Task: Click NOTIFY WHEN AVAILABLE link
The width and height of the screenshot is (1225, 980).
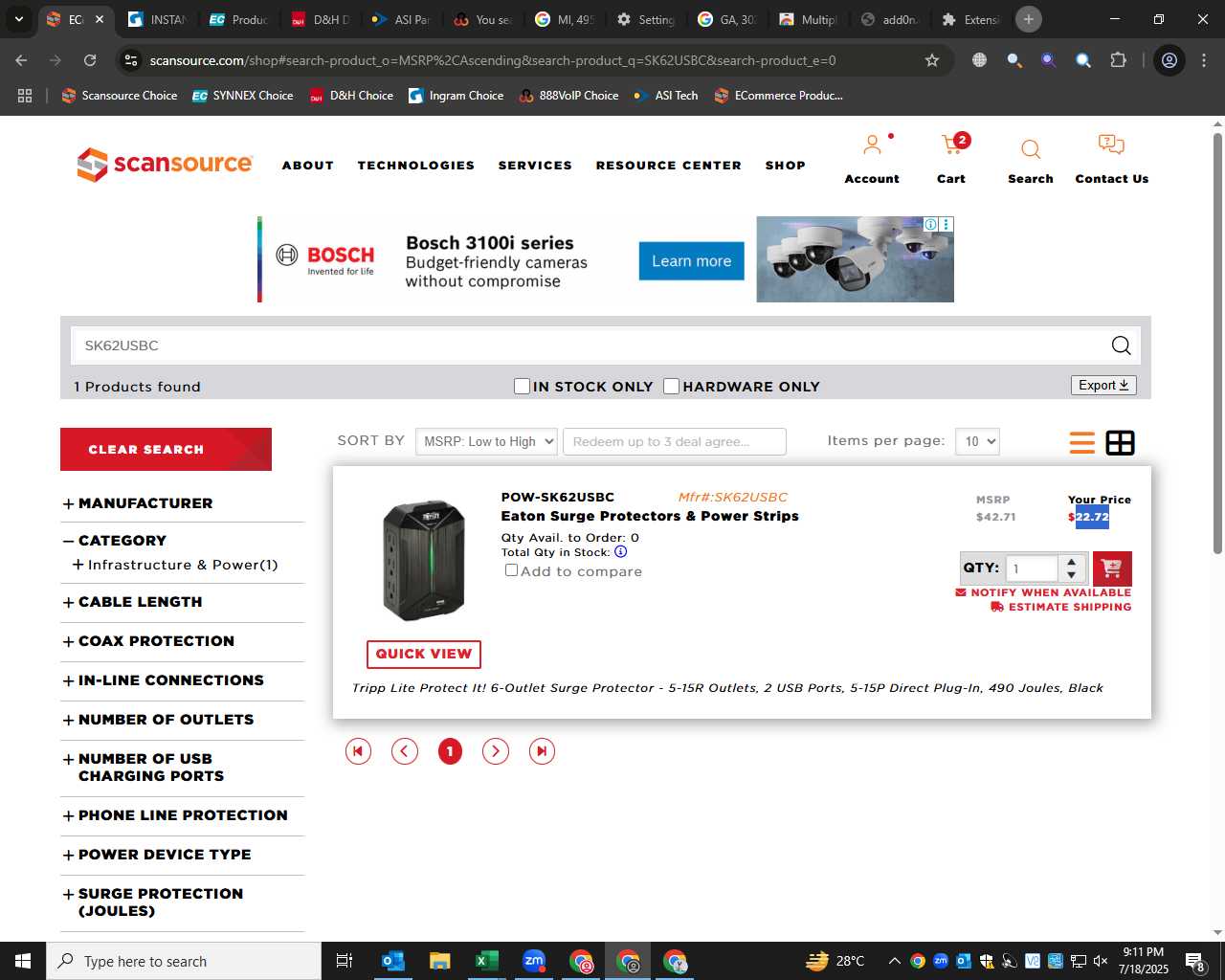Action: (1043, 592)
